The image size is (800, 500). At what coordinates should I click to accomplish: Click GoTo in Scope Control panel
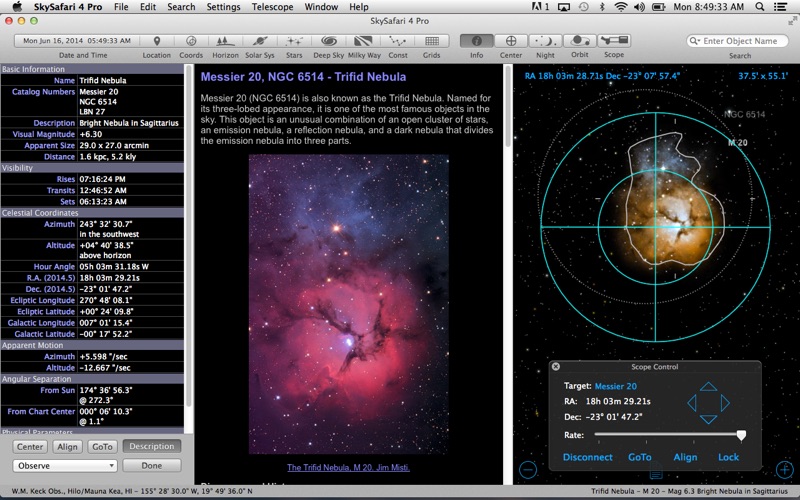coord(640,457)
